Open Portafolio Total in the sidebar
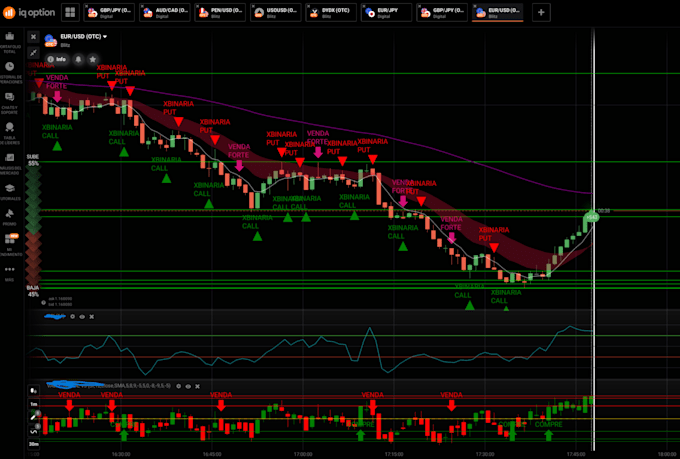The height and width of the screenshot is (459, 680). pos(10,42)
